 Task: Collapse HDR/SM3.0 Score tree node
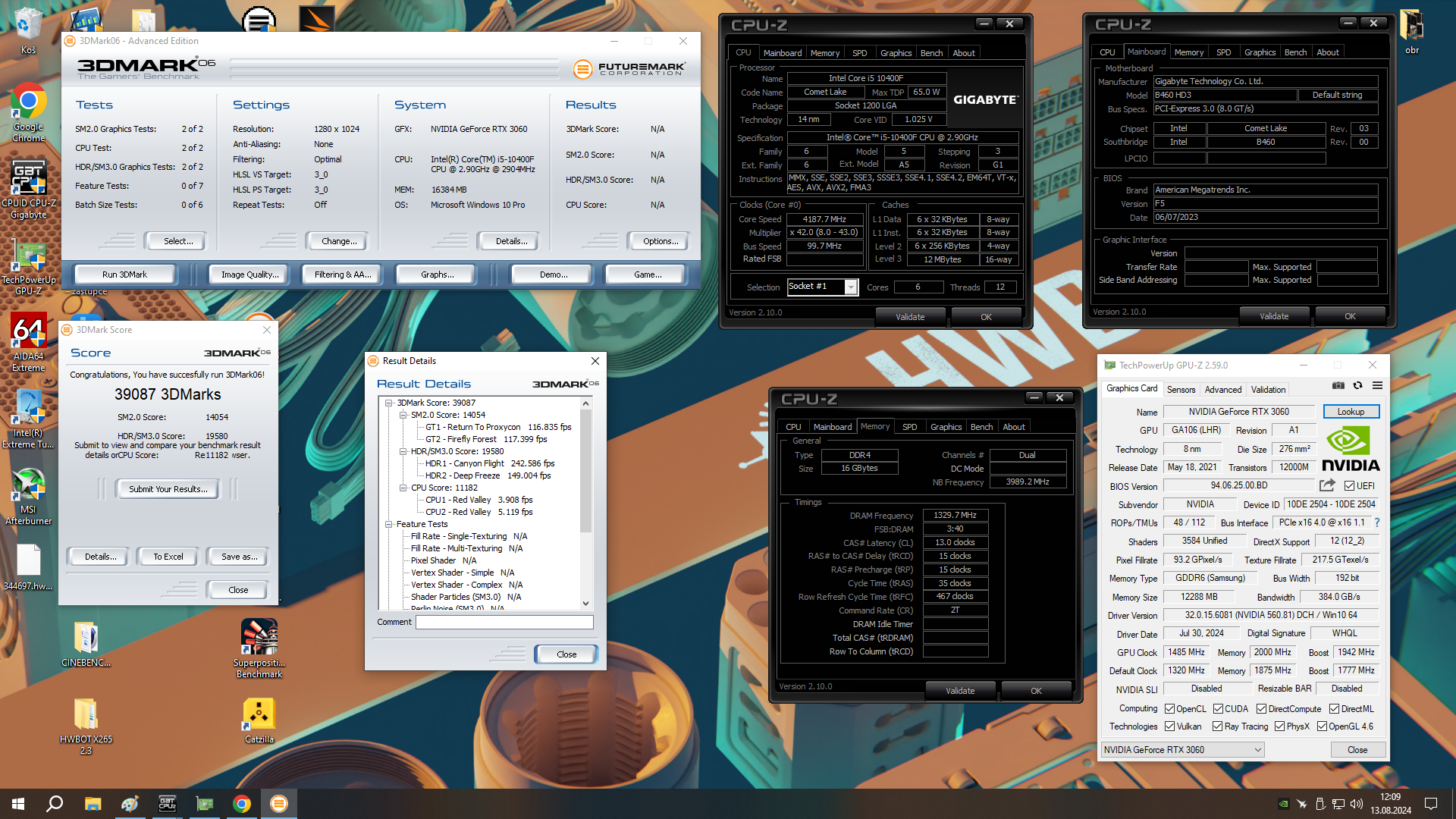tap(403, 451)
